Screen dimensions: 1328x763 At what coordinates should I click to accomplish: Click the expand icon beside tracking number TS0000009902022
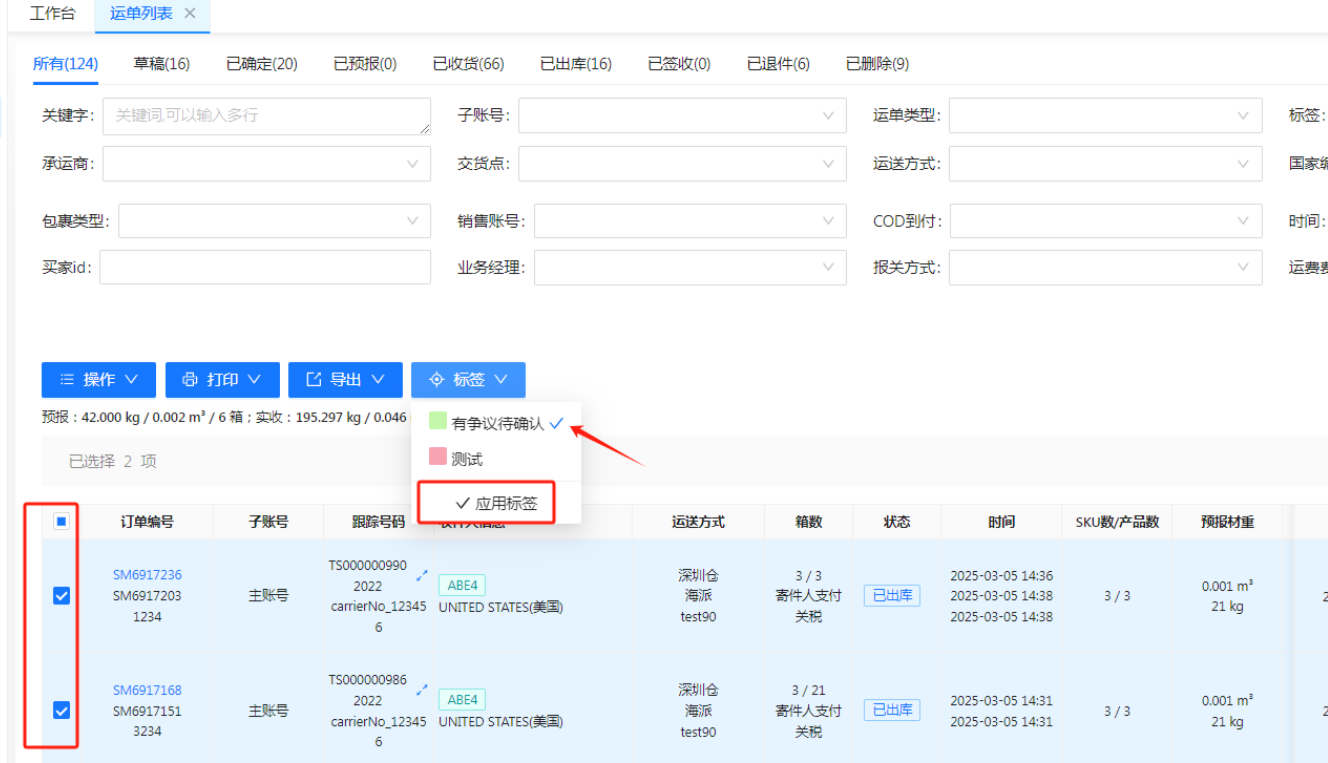[421, 574]
